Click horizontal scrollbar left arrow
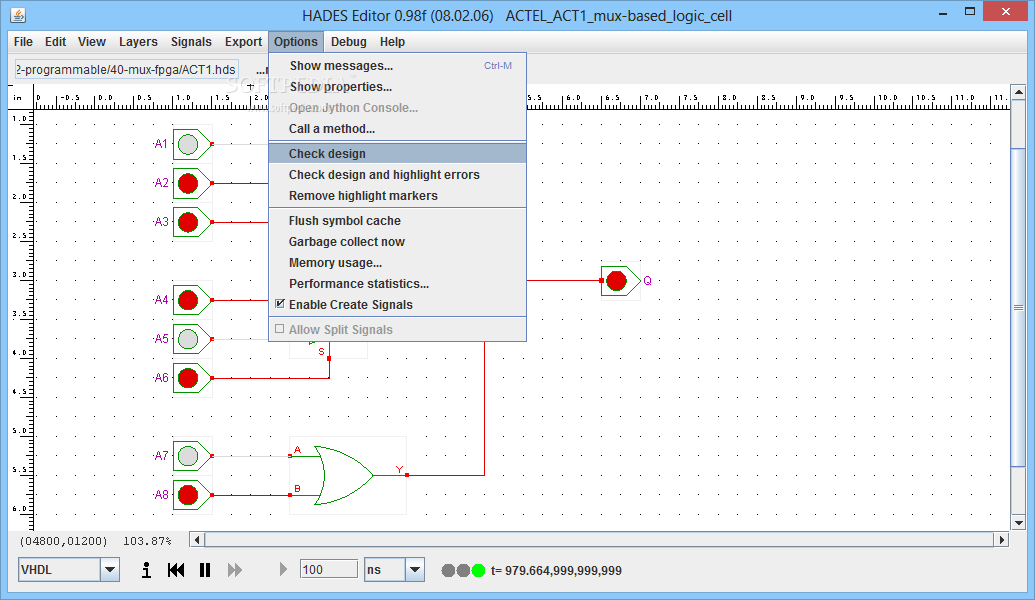Screen dimensions: 1035x600 pyautogui.click(x=197, y=540)
